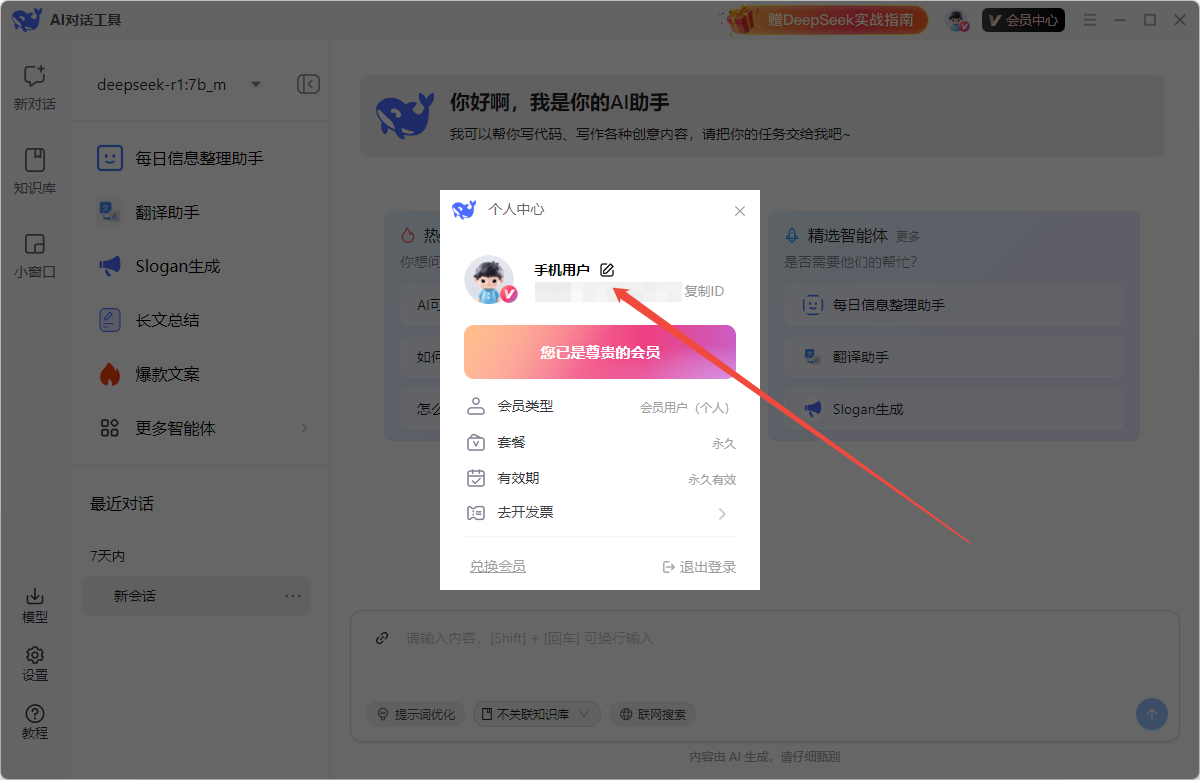Open the 知识库 knowledge base sidebar icon

35,170
